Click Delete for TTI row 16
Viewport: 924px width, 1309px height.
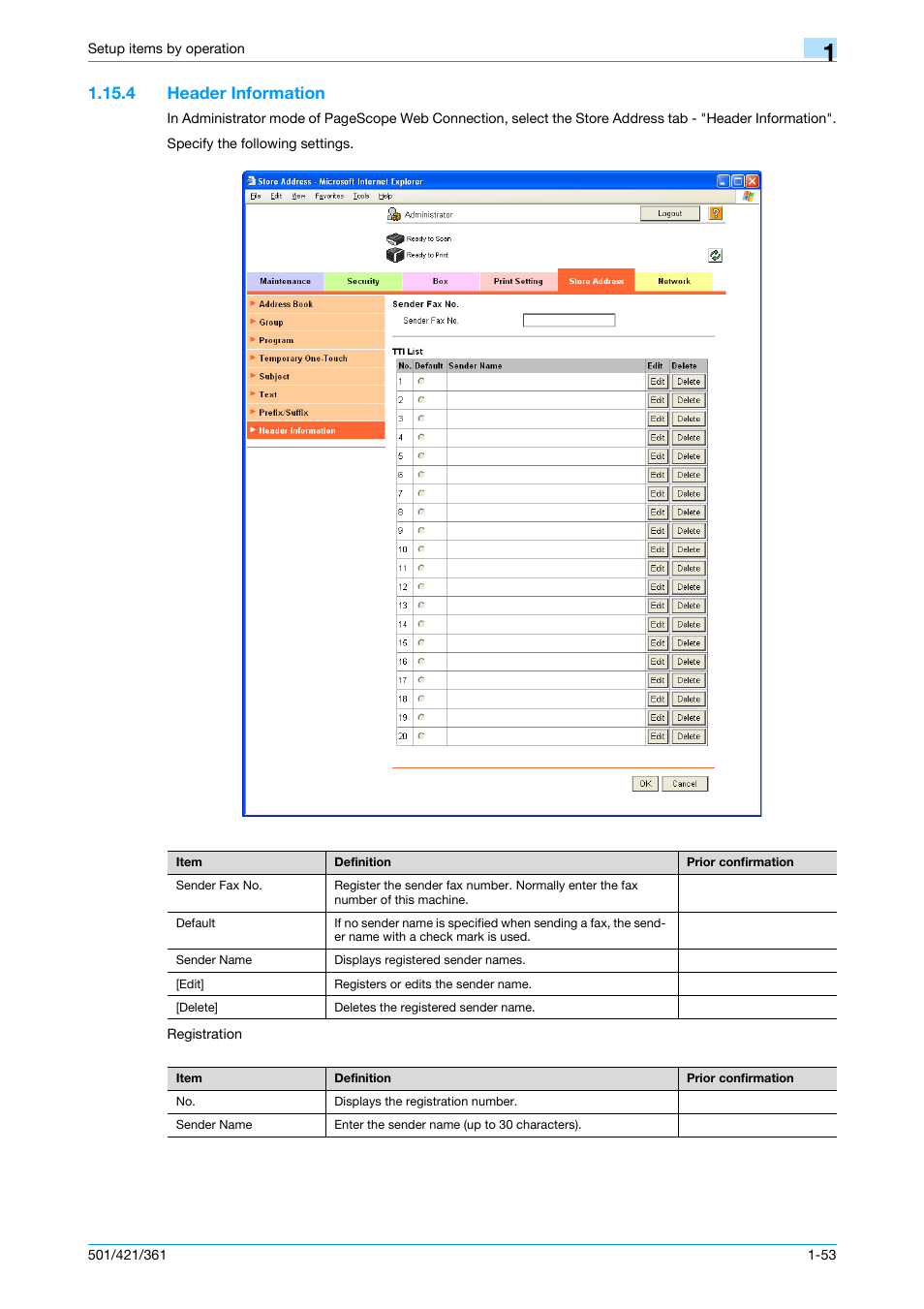(689, 662)
